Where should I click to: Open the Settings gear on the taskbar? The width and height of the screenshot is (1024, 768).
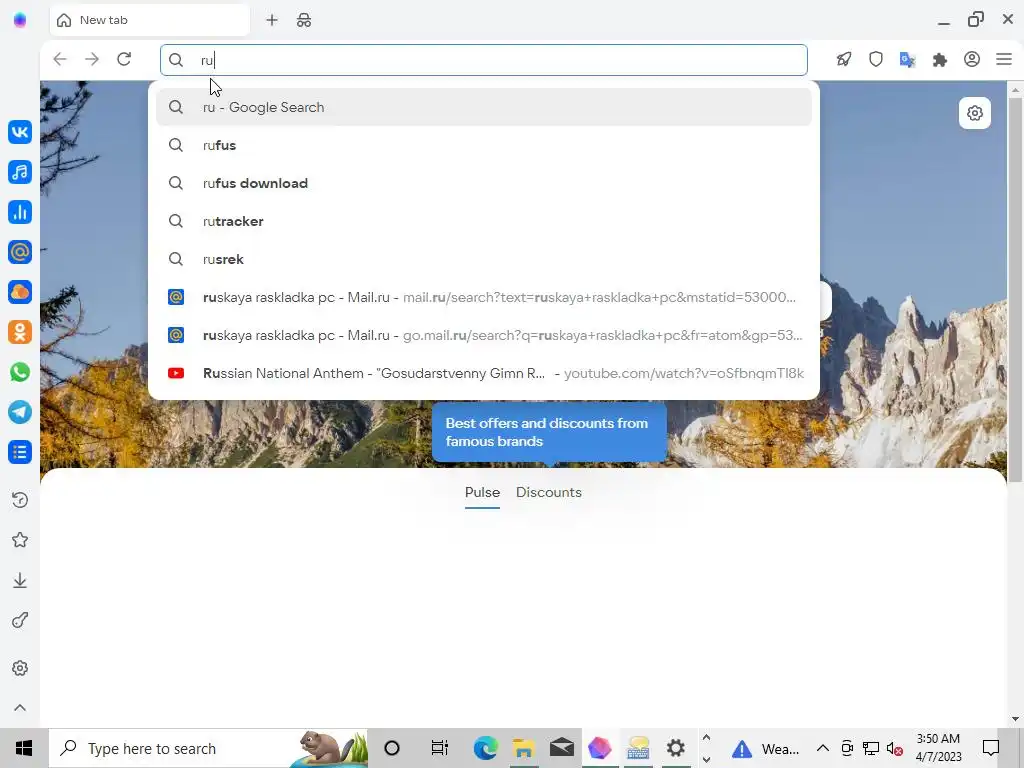coord(675,748)
